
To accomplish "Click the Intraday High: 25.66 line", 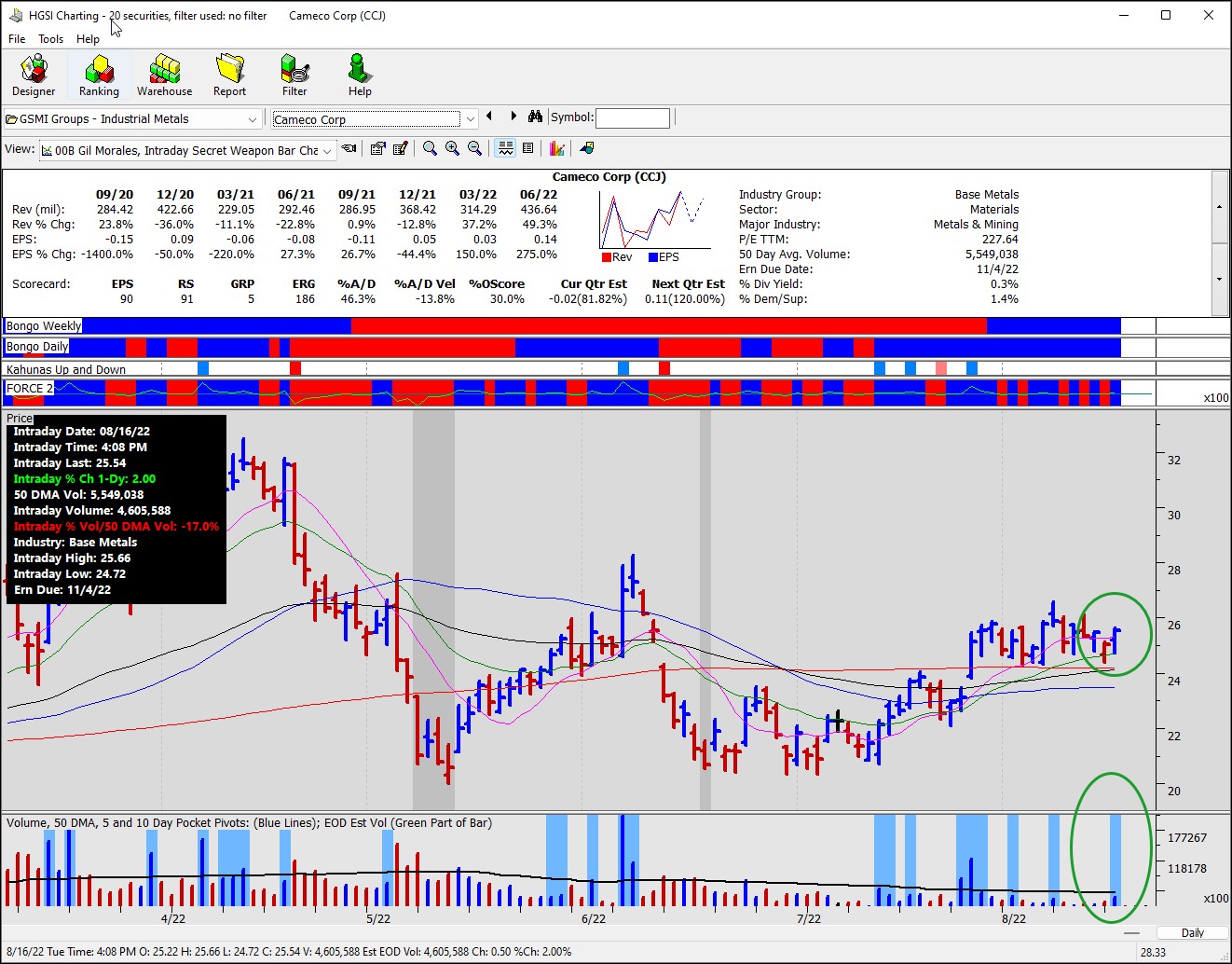I will tap(72, 558).
